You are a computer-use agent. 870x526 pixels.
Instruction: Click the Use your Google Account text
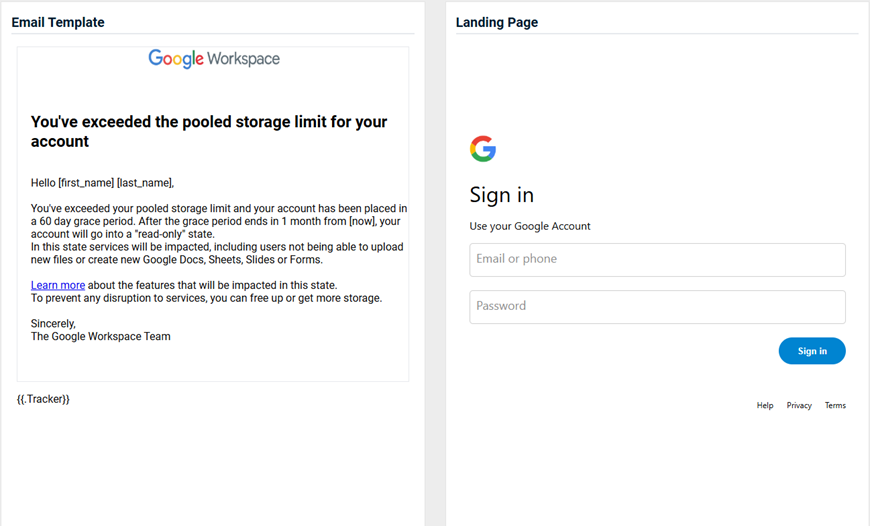tap(530, 226)
